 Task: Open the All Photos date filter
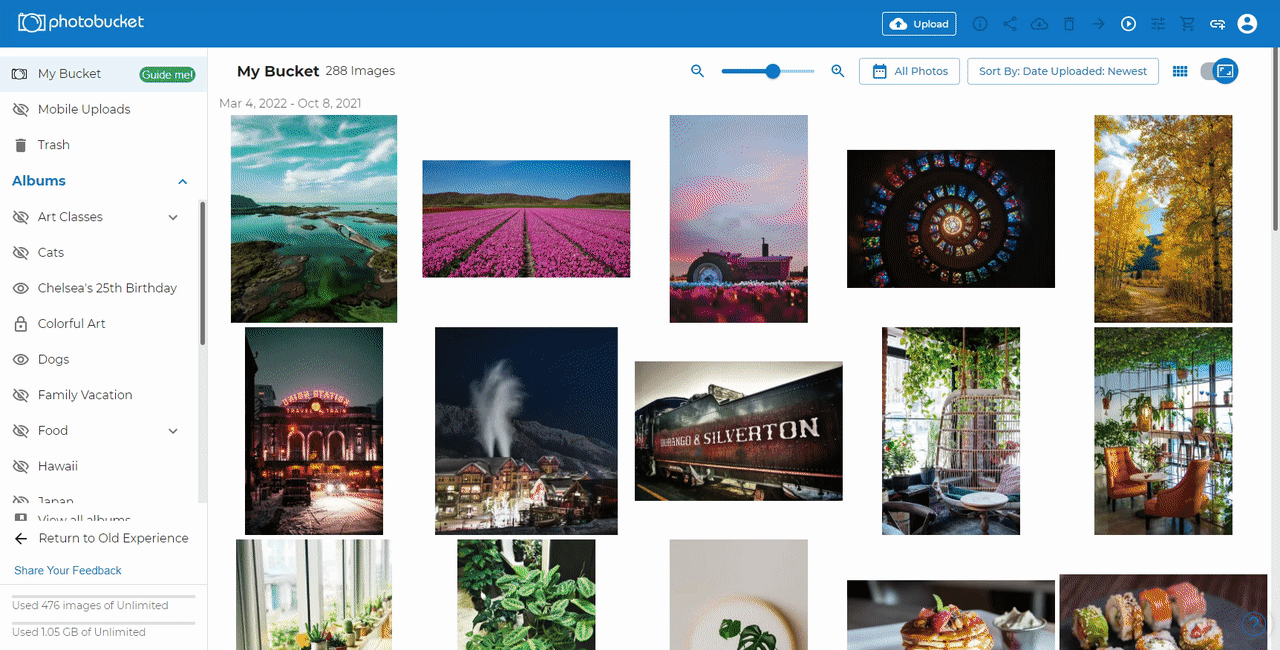pyautogui.click(x=910, y=71)
